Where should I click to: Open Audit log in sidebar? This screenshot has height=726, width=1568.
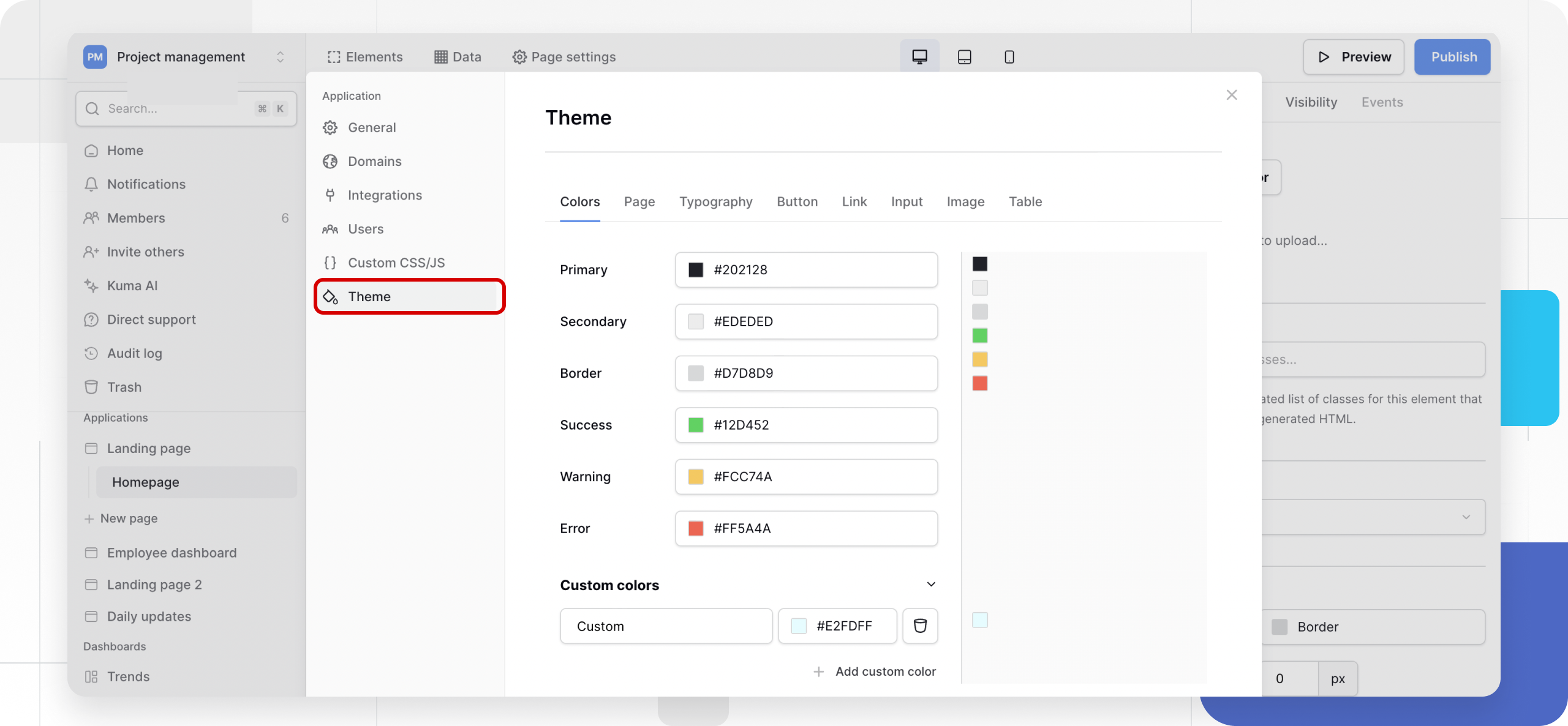tap(134, 353)
